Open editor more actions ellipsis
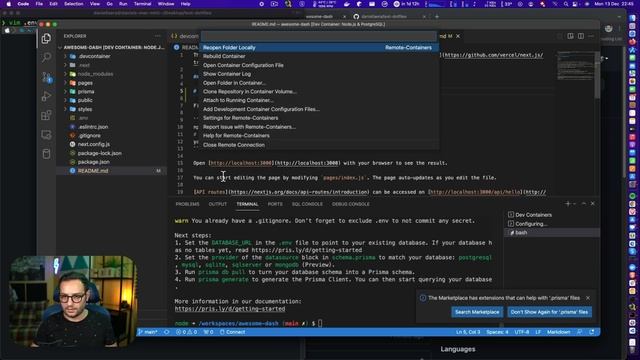Viewport: 640px width, 360px height. pyautogui.click(x=591, y=36)
